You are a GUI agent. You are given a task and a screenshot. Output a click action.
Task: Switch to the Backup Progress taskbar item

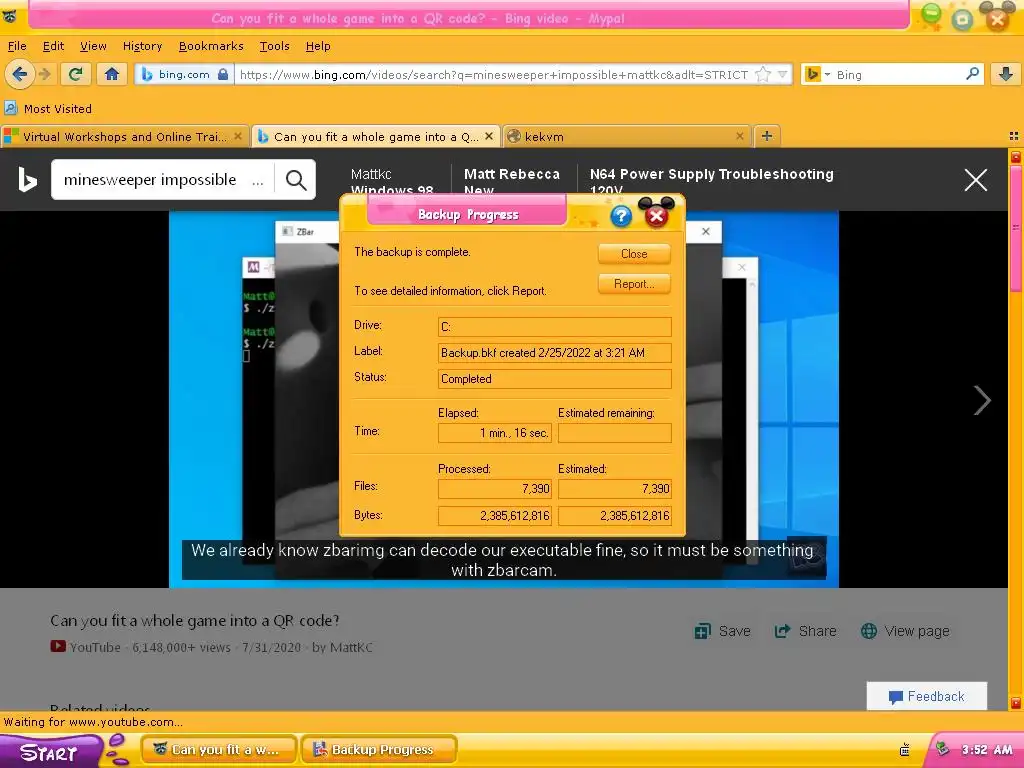point(379,750)
